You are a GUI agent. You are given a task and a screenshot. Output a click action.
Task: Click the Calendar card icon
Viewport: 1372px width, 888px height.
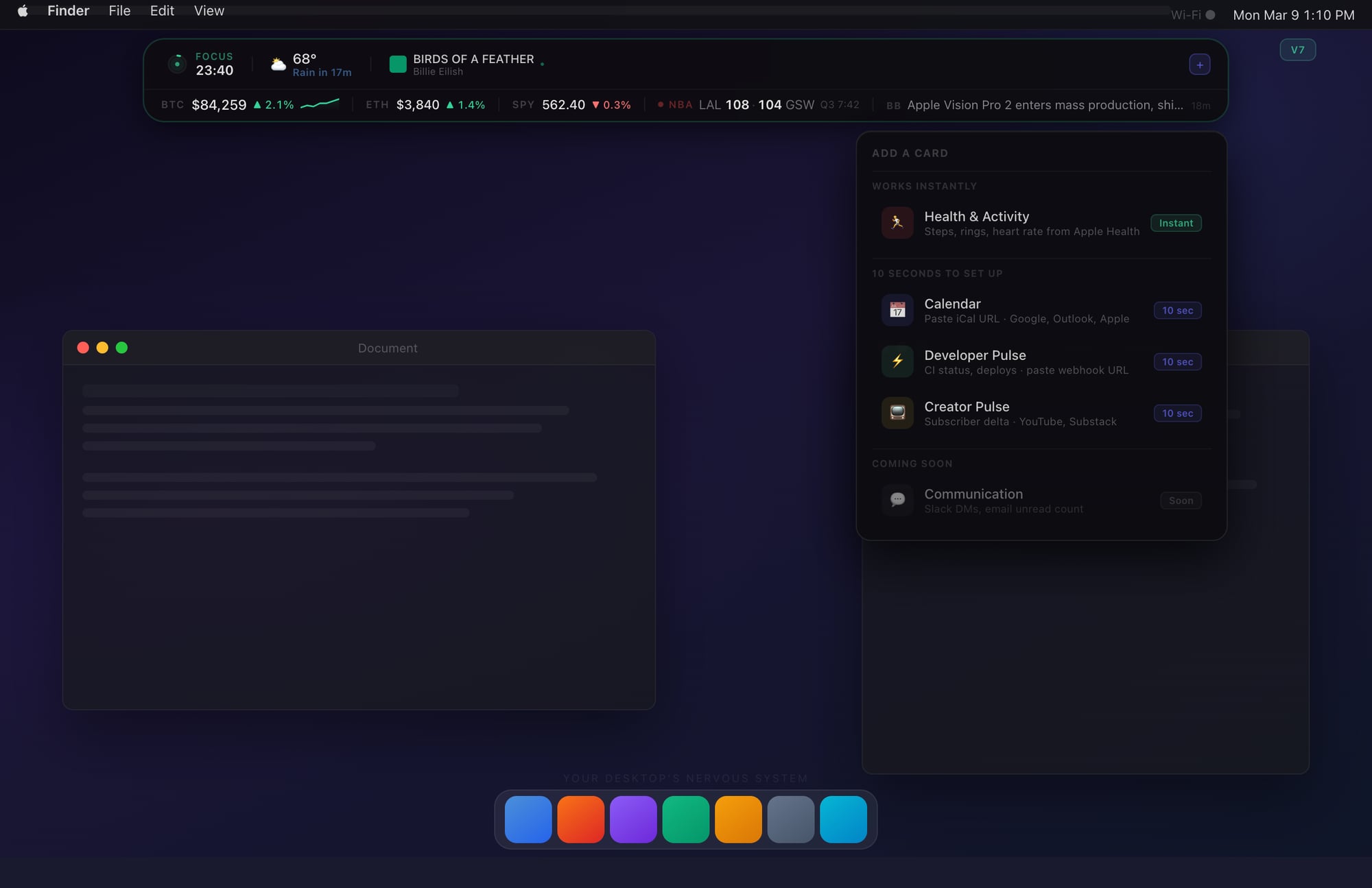897,310
